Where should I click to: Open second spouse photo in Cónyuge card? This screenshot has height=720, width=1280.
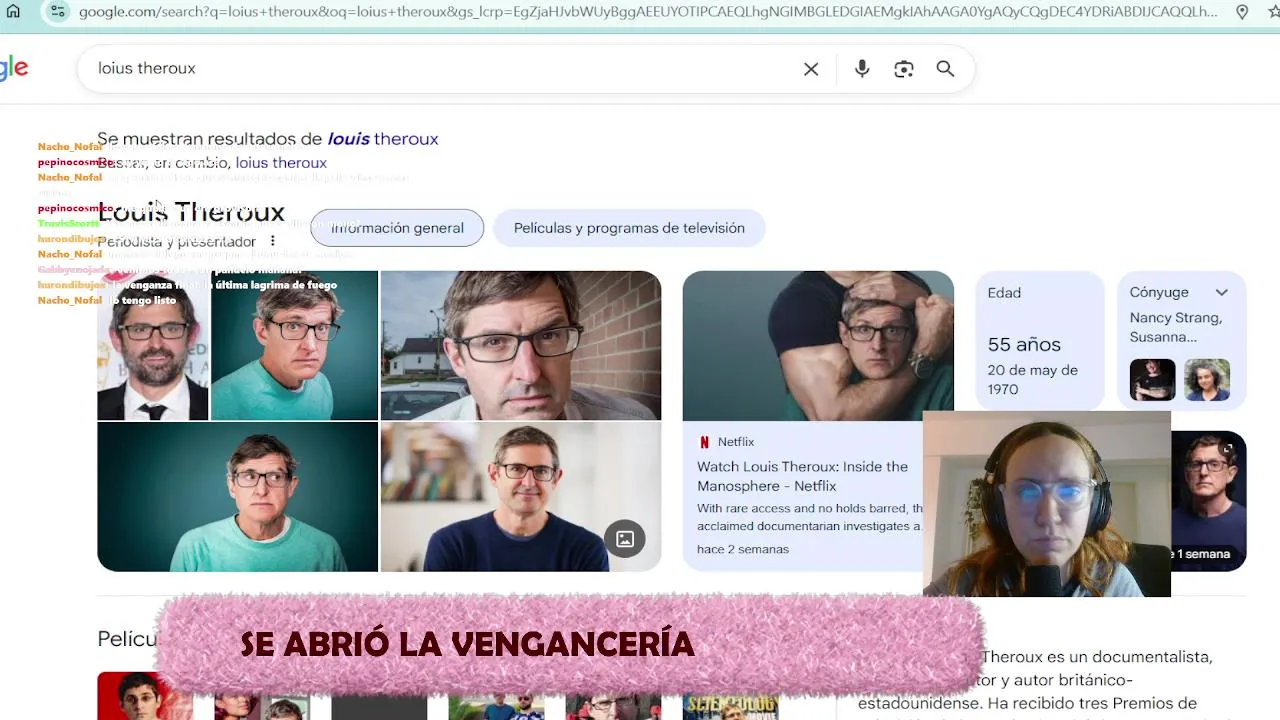[x=1207, y=380]
